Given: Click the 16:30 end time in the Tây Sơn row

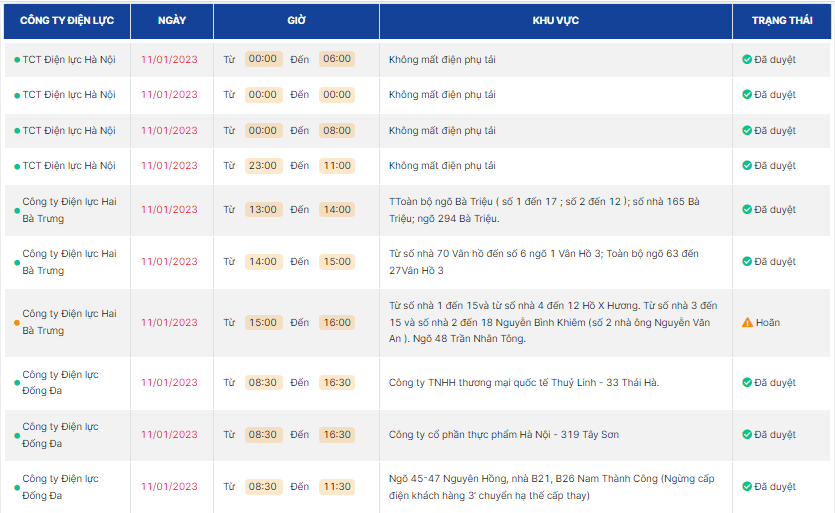Looking at the screenshot, I should (337, 435).
